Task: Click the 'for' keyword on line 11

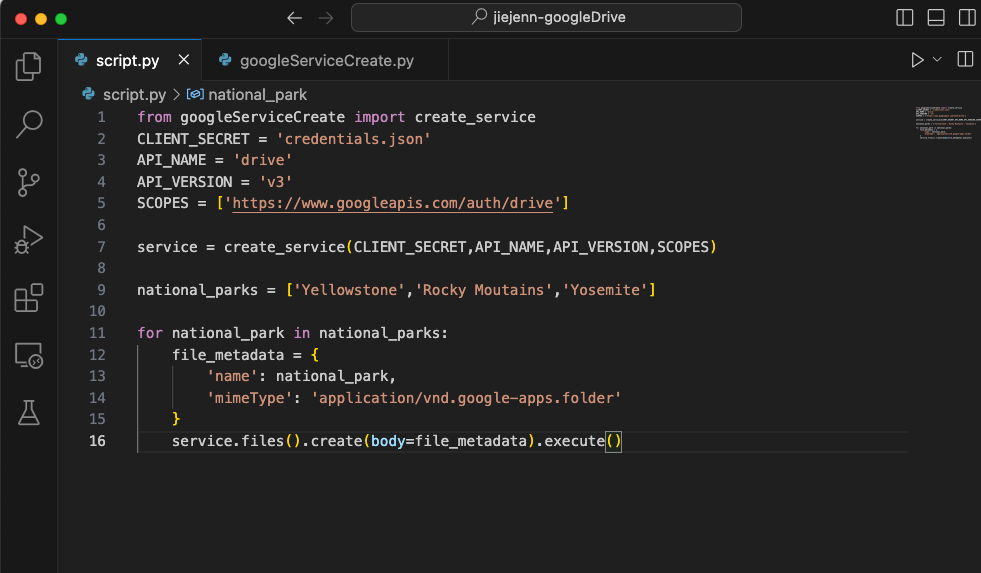Action: coord(150,333)
